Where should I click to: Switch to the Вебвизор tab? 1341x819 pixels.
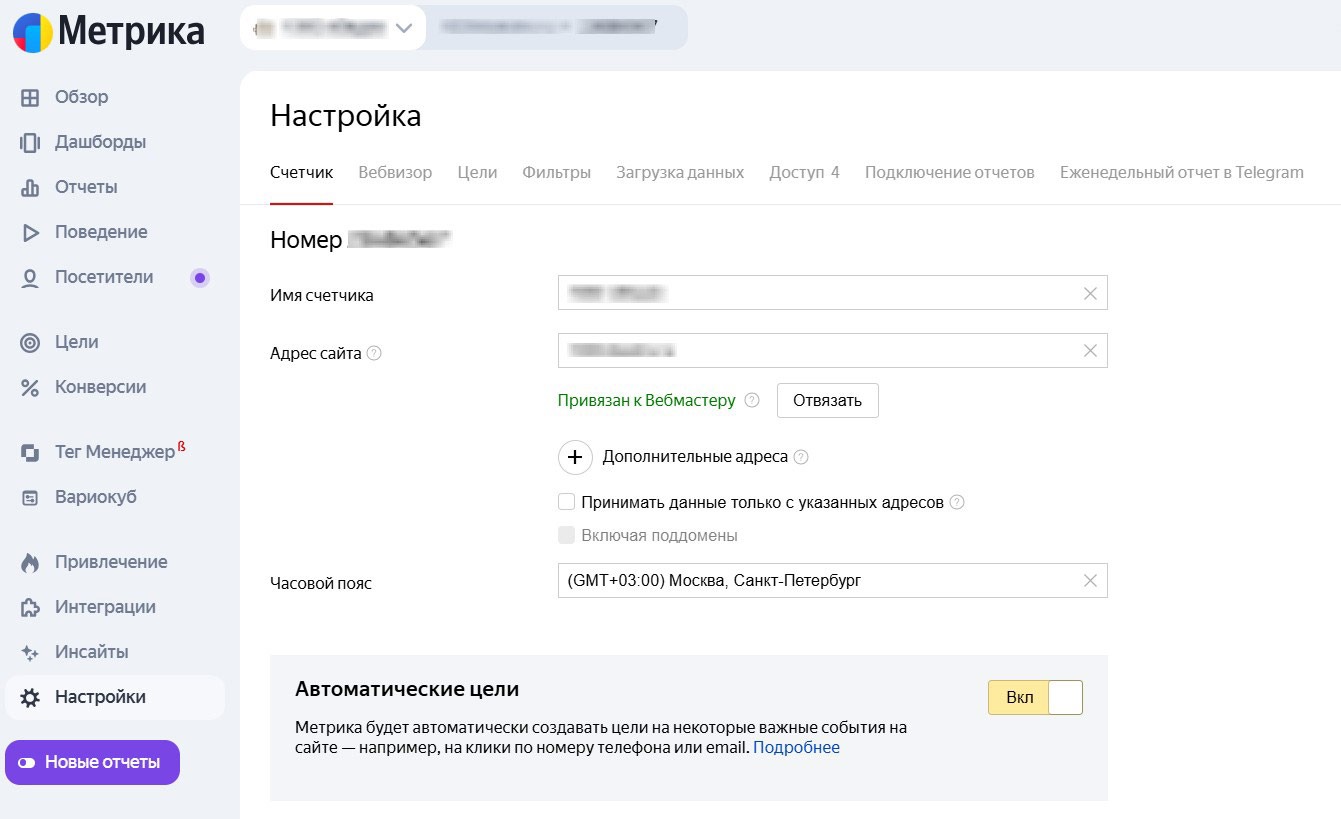(394, 172)
